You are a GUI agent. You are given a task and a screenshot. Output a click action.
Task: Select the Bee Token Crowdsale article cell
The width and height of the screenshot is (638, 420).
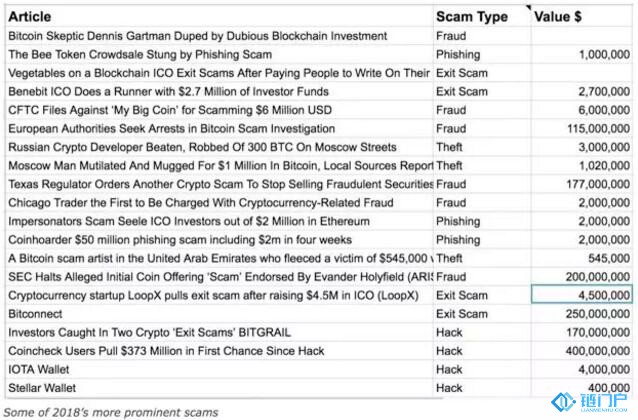219,55
